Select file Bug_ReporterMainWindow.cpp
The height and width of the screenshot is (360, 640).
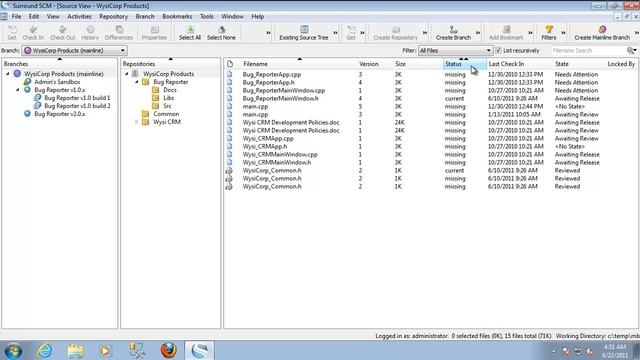[284, 91]
